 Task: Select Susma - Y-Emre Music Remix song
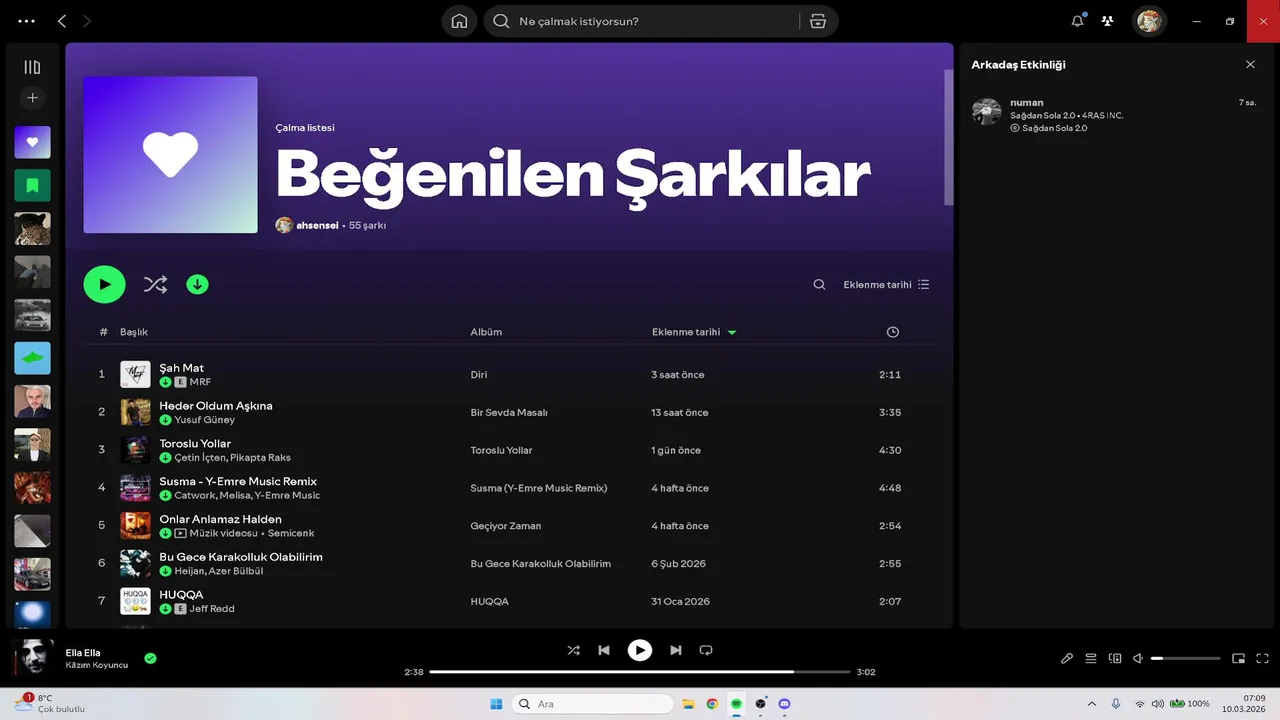tap(238, 482)
